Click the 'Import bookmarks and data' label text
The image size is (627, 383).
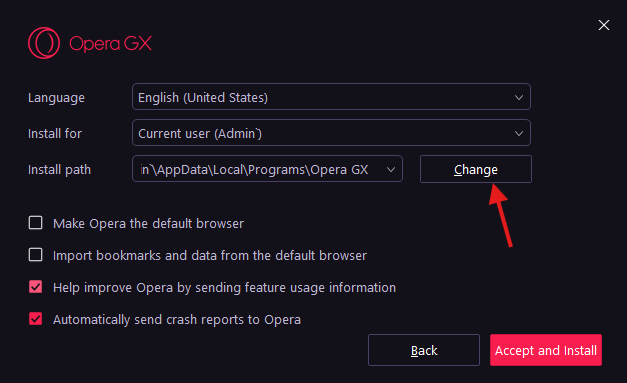click(x=210, y=255)
